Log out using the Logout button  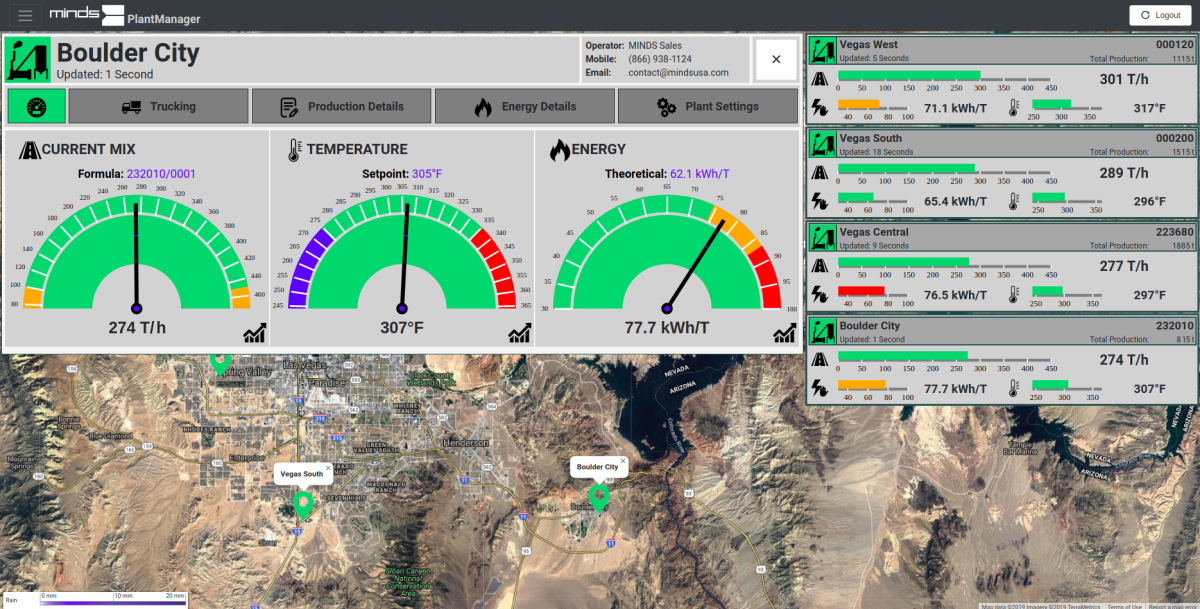point(1160,15)
